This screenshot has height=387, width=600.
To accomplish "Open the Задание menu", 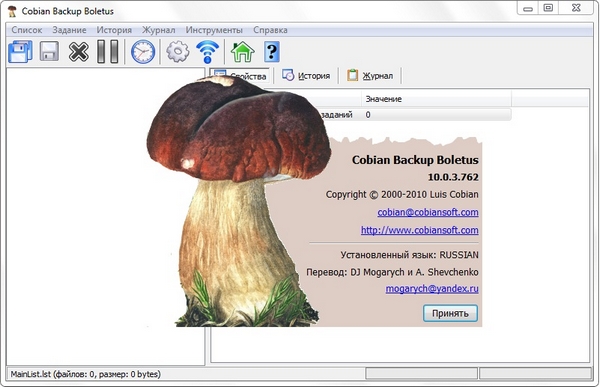I will pyautogui.click(x=69, y=30).
